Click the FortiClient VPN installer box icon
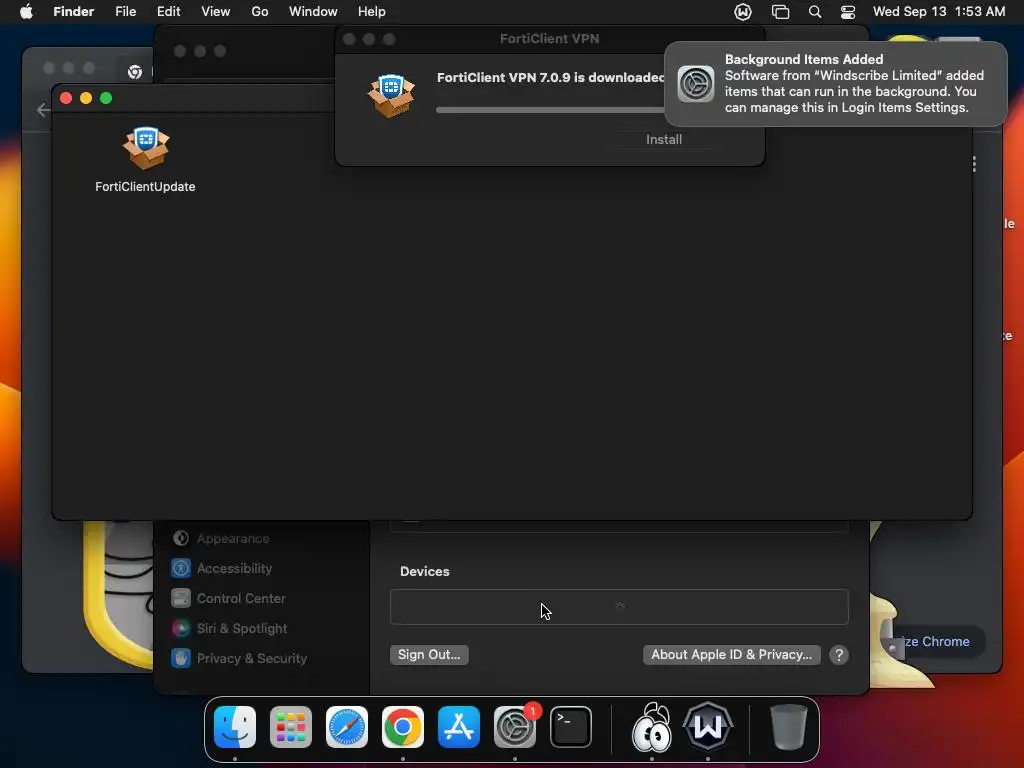 [x=391, y=95]
